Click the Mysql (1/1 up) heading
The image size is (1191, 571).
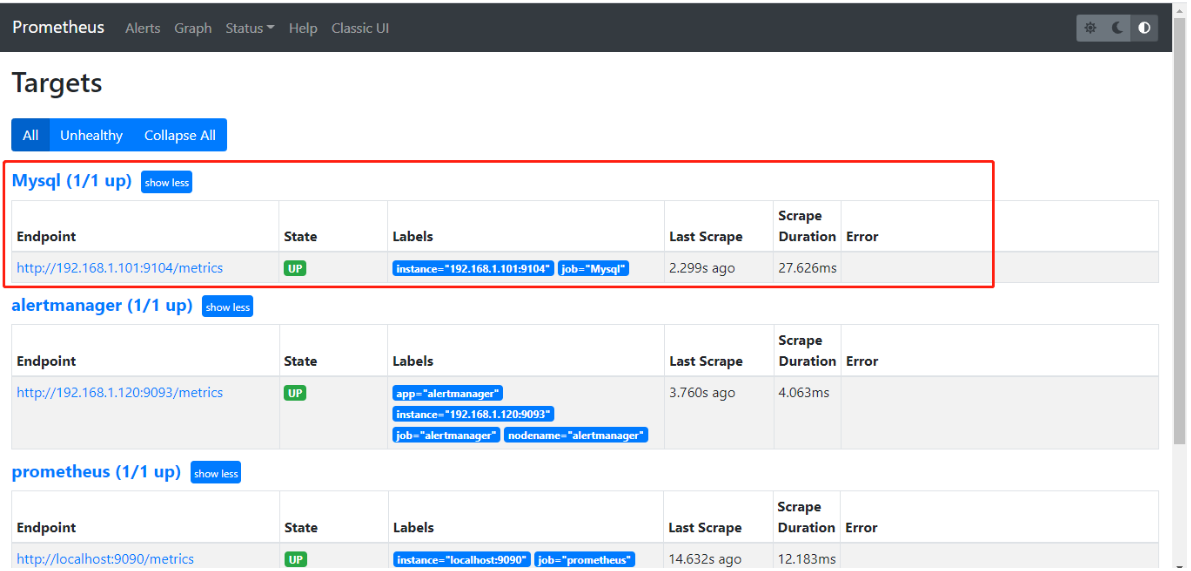click(72, 181)
